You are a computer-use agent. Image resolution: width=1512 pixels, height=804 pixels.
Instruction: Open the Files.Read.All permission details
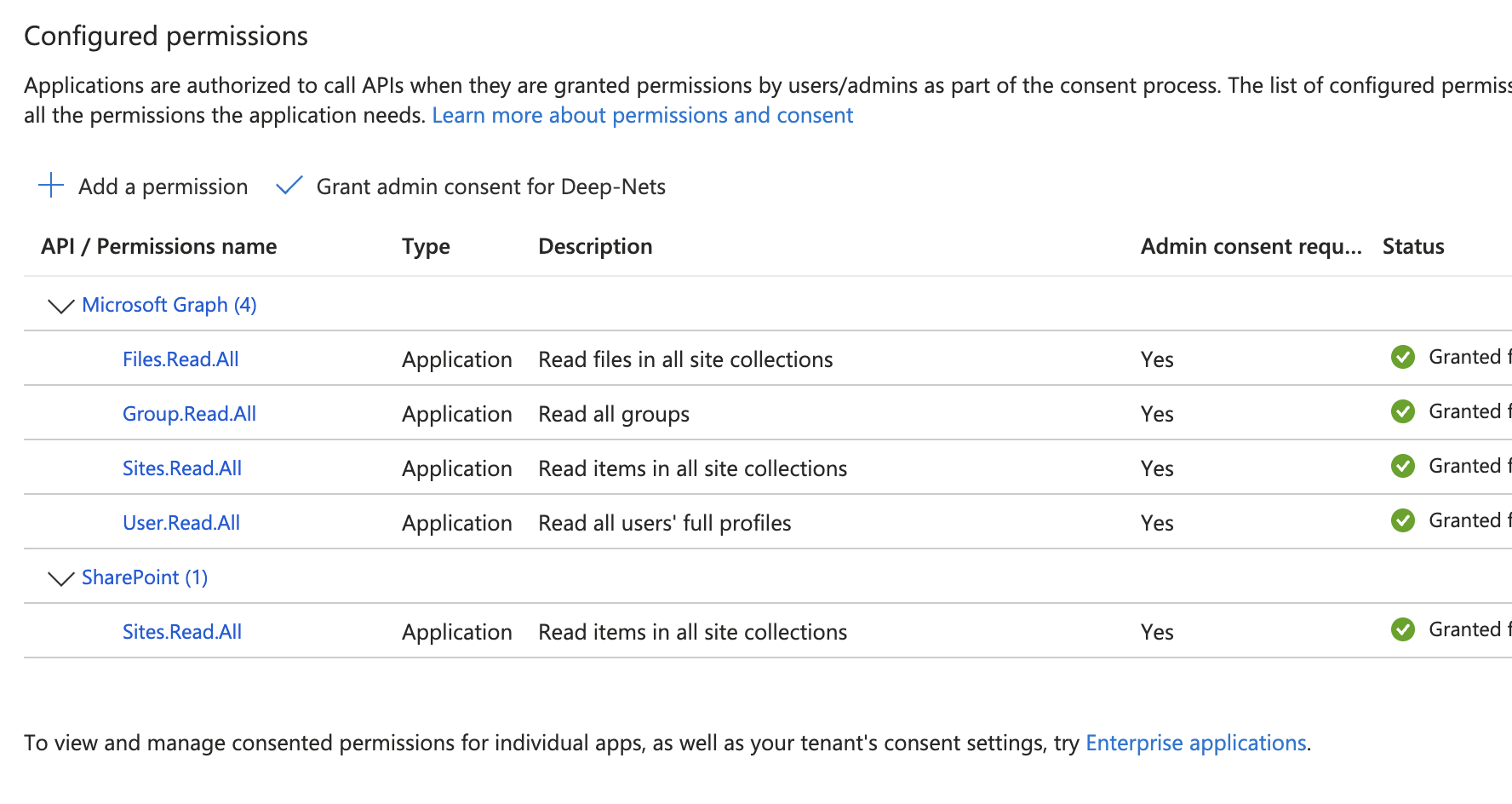180,359
